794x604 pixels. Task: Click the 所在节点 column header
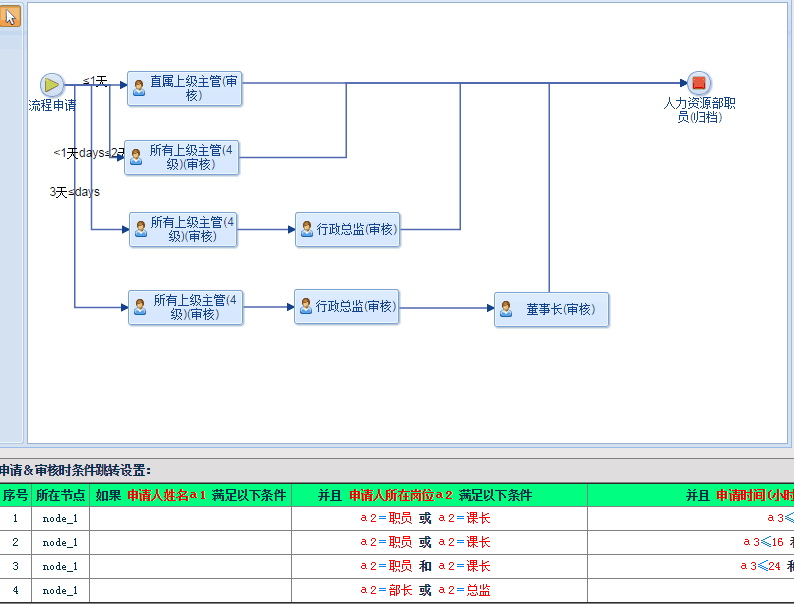point(60,495)
